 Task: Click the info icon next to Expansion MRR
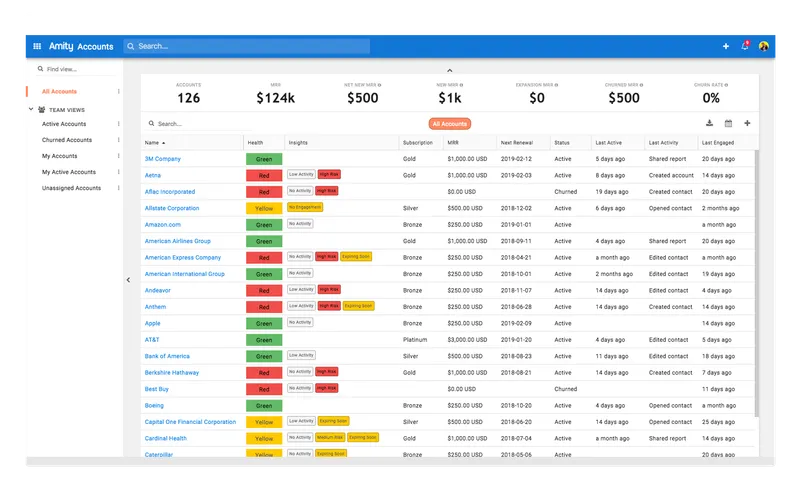point(556,85)
